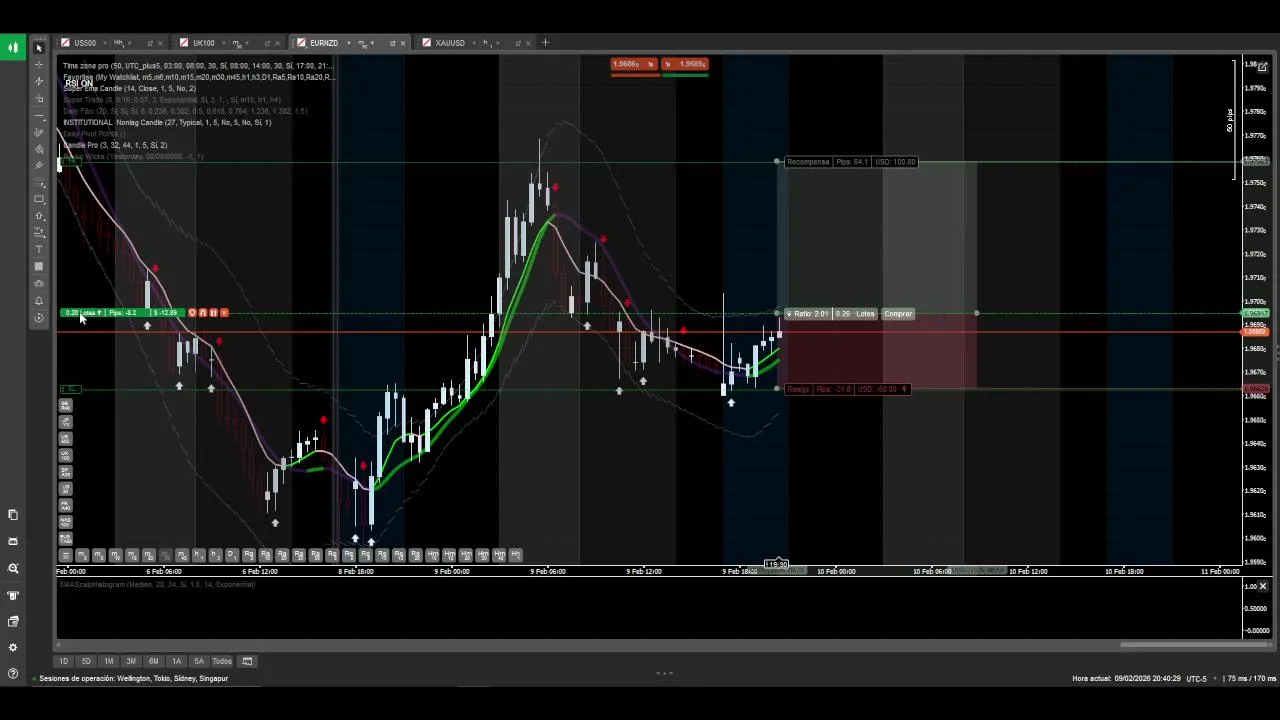This screenshot has height=720, width=1280.
Task: Open the settings gear in sidebar
Action: [x=13, y=647]
